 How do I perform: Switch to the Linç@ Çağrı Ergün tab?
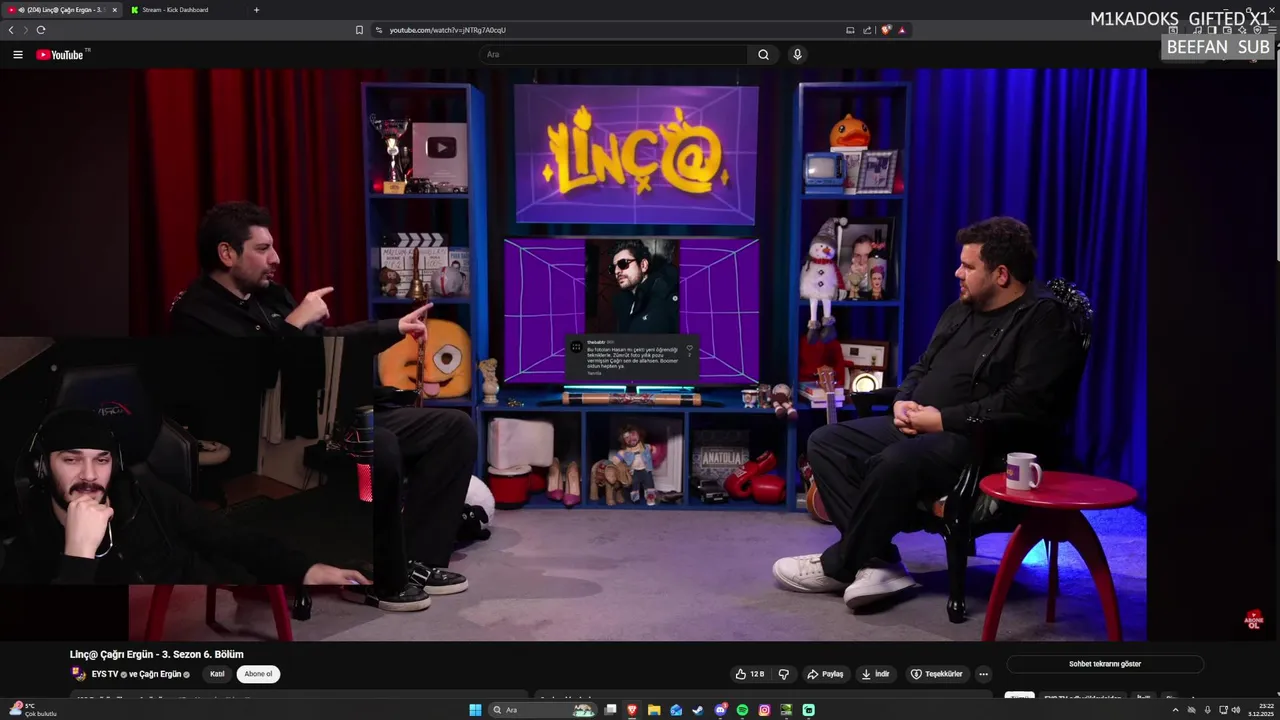(x=62, y=10)
